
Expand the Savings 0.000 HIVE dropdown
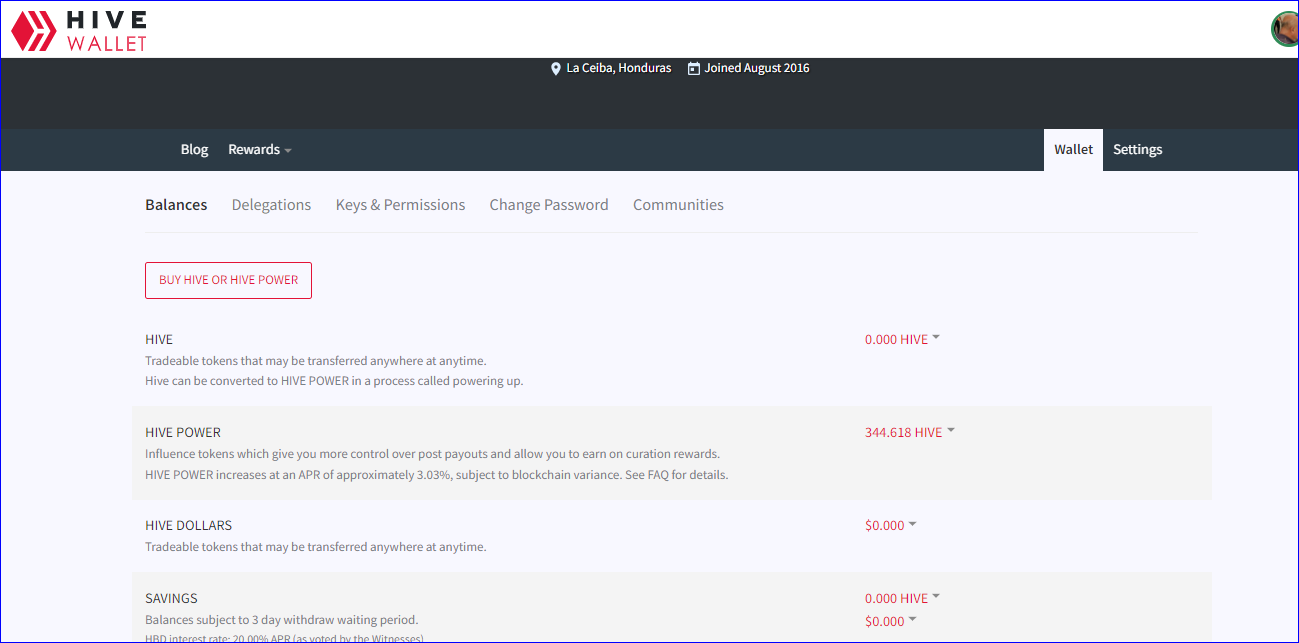pyautogui.click(x=902, y=598)
